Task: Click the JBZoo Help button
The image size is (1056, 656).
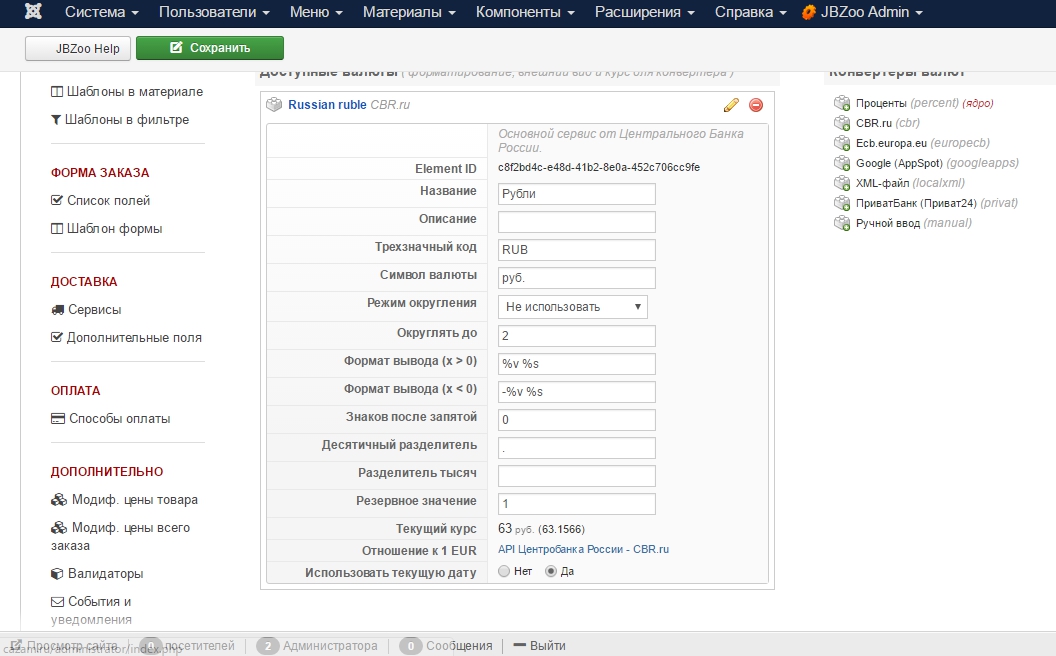Action: coord(78,48)
